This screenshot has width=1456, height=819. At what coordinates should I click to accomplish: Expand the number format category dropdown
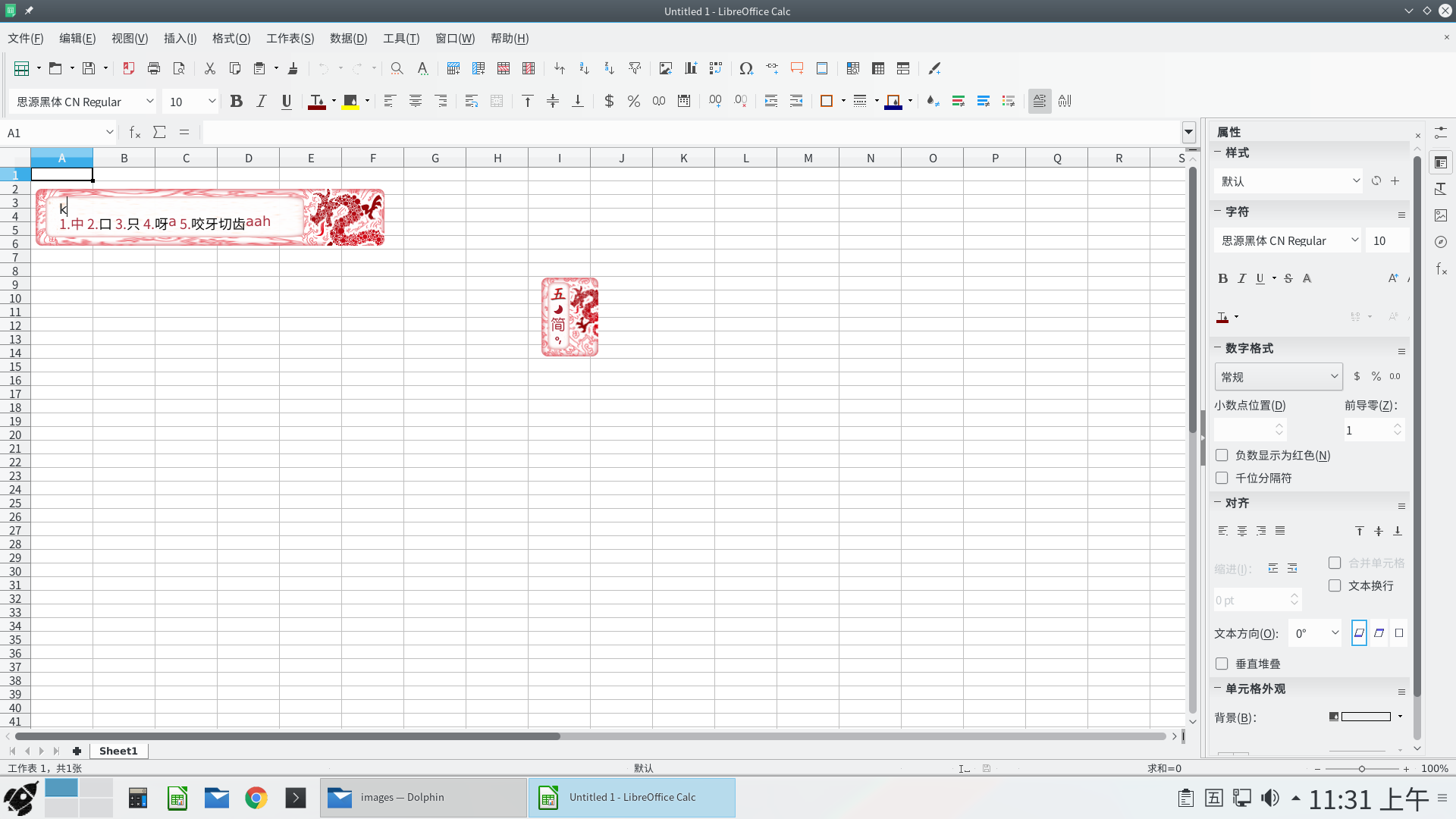coord(1334,377)
